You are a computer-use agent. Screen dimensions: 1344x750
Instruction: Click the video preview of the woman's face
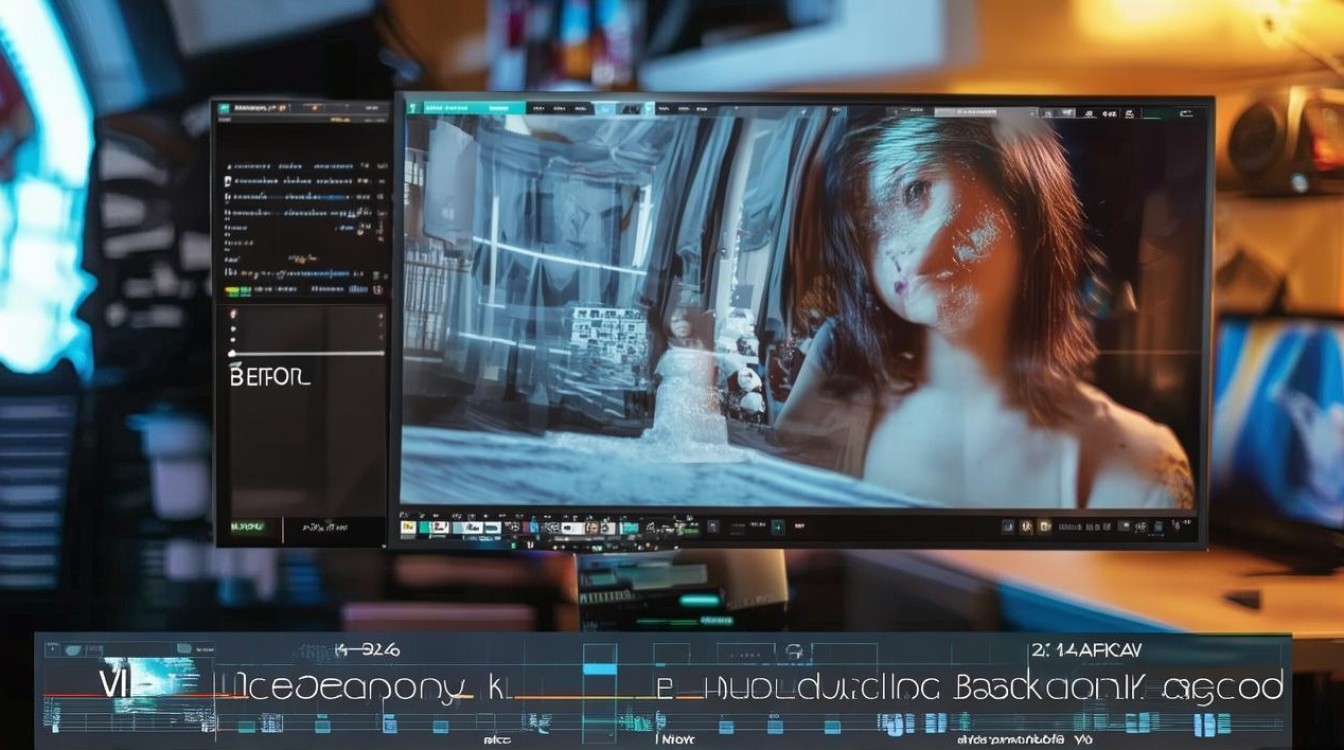[800, 300]
